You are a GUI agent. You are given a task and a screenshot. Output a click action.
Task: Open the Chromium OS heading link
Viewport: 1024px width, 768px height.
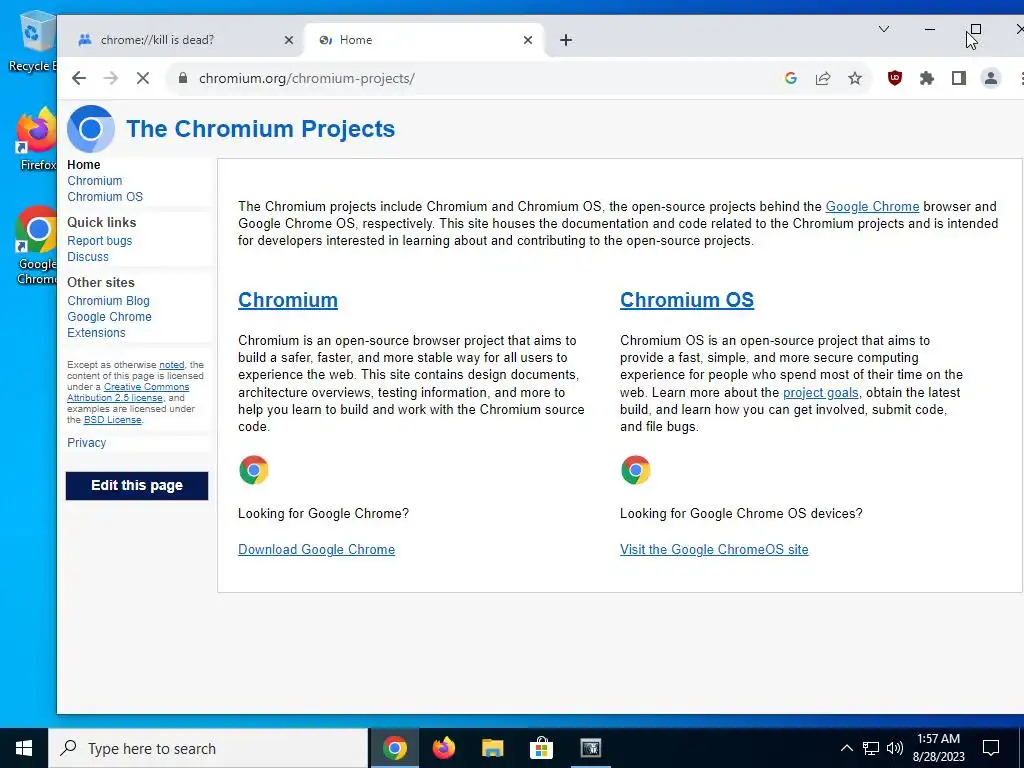coord(687,300)
